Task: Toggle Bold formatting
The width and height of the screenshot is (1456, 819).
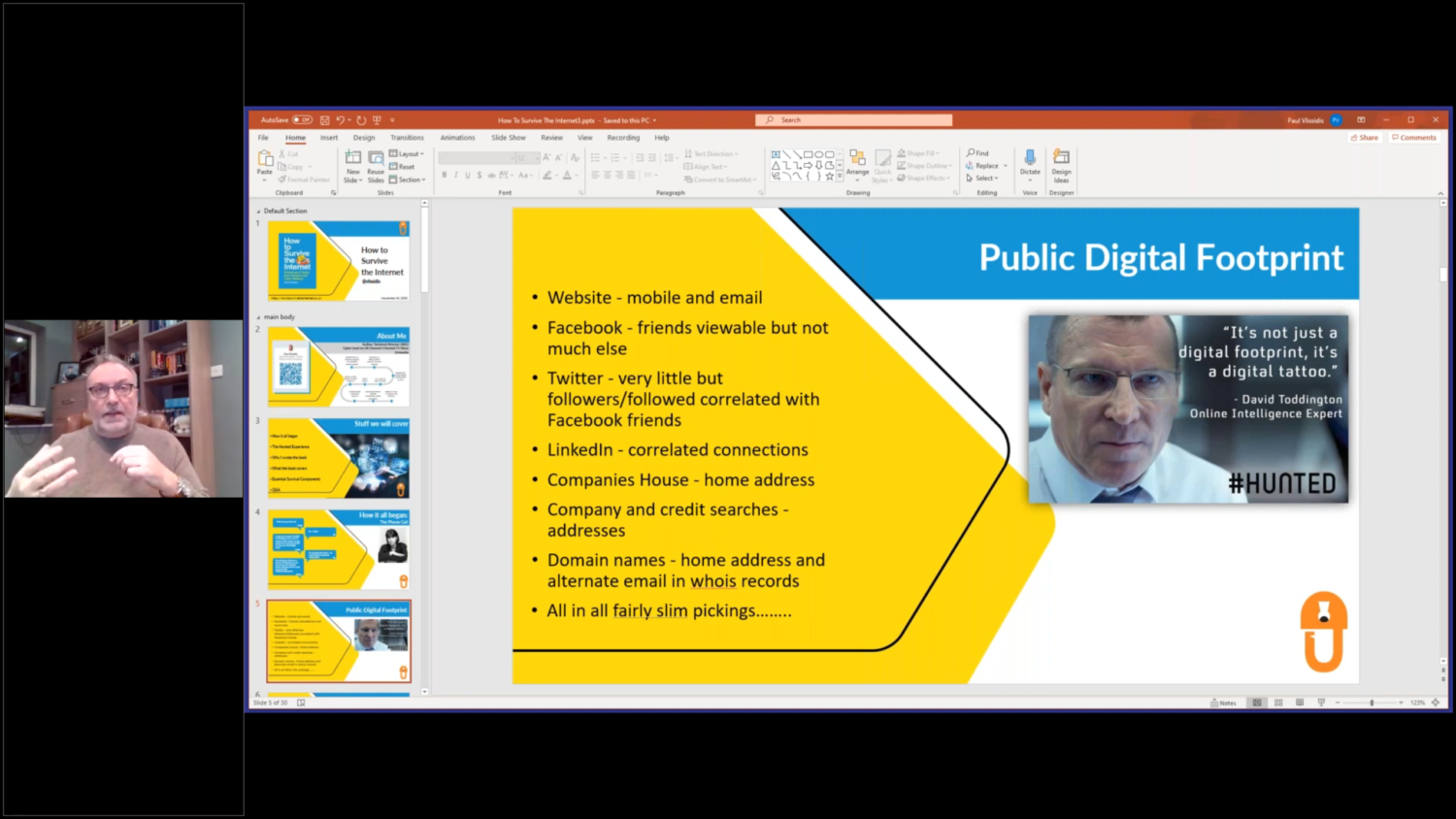Action: [x=445, y=176]
